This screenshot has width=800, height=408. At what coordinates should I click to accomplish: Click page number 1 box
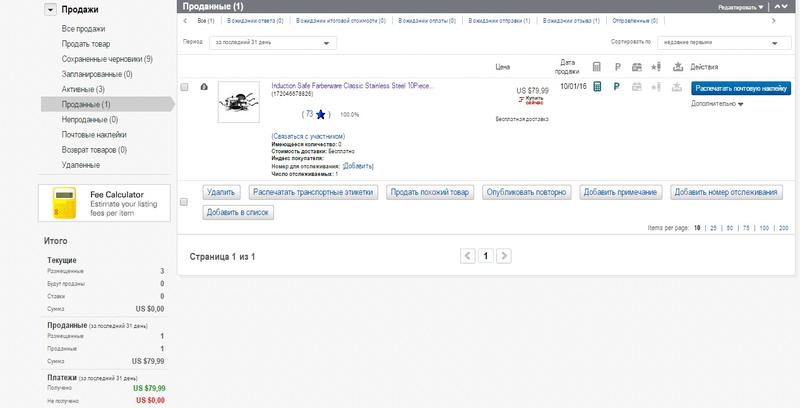click(486, 256)
